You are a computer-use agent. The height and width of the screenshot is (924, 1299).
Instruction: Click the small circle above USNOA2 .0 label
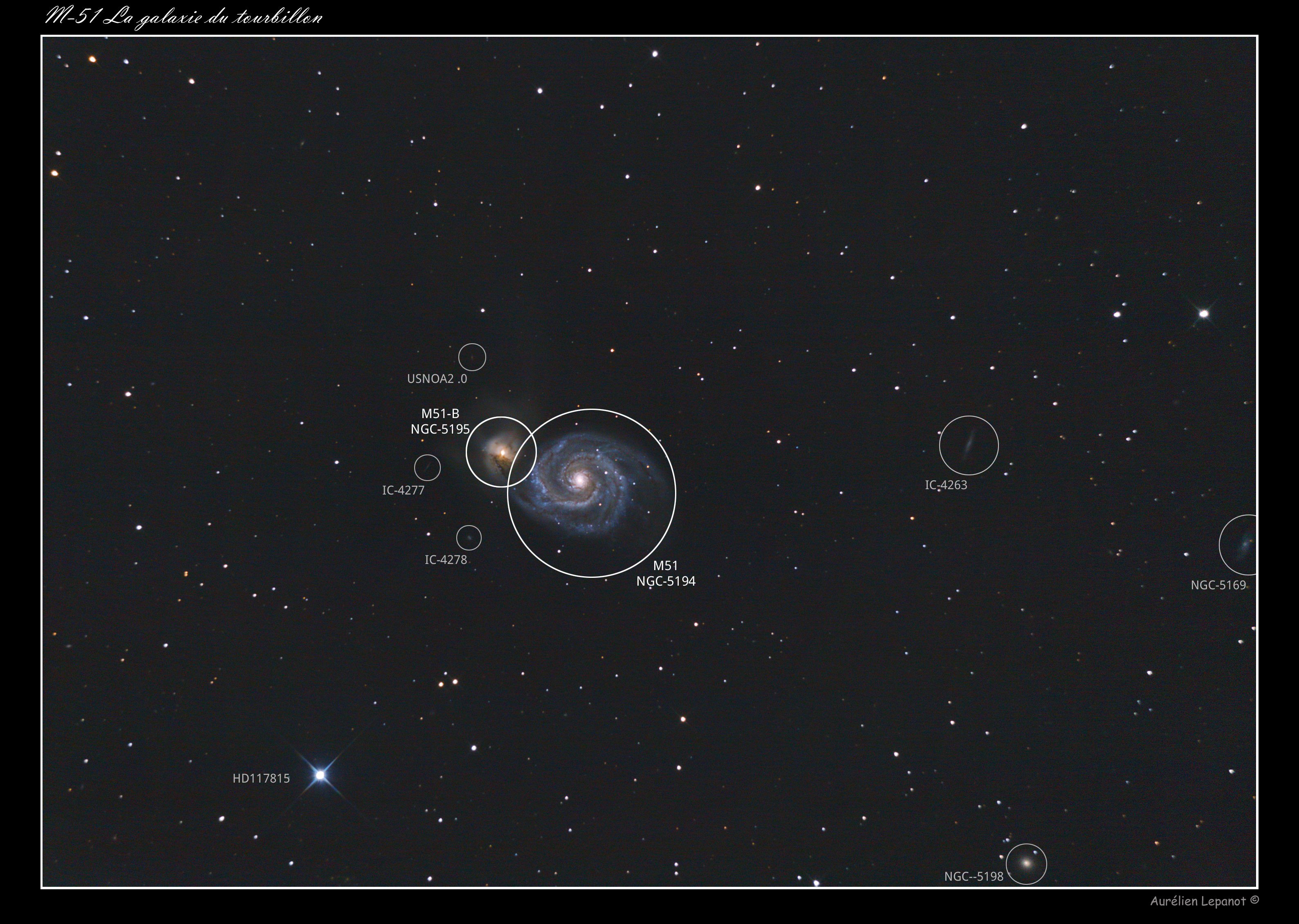click(x=472, y=357)
